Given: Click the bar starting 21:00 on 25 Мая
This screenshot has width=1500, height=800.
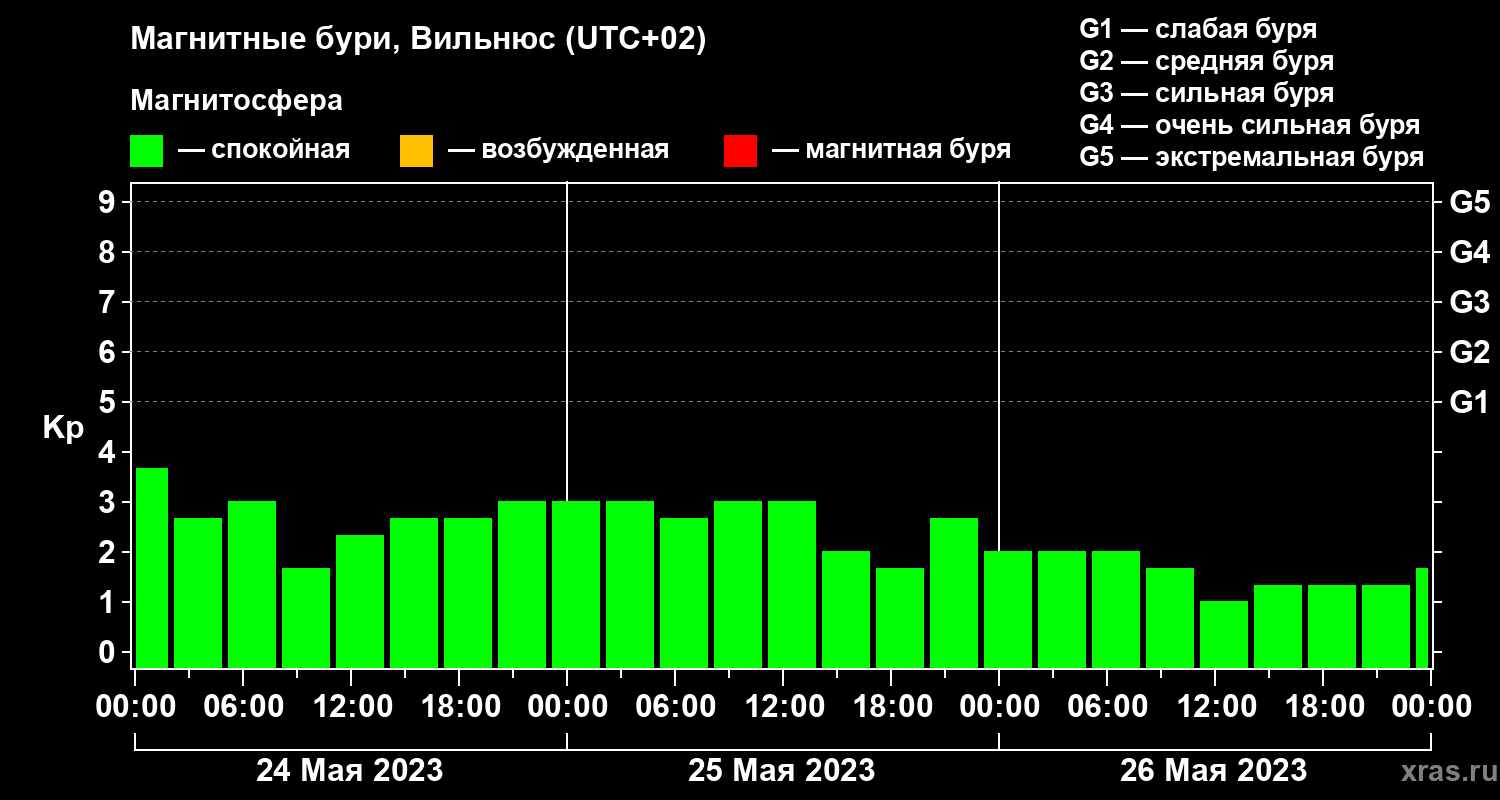Looking at the screenshot, I should (954, 593).
